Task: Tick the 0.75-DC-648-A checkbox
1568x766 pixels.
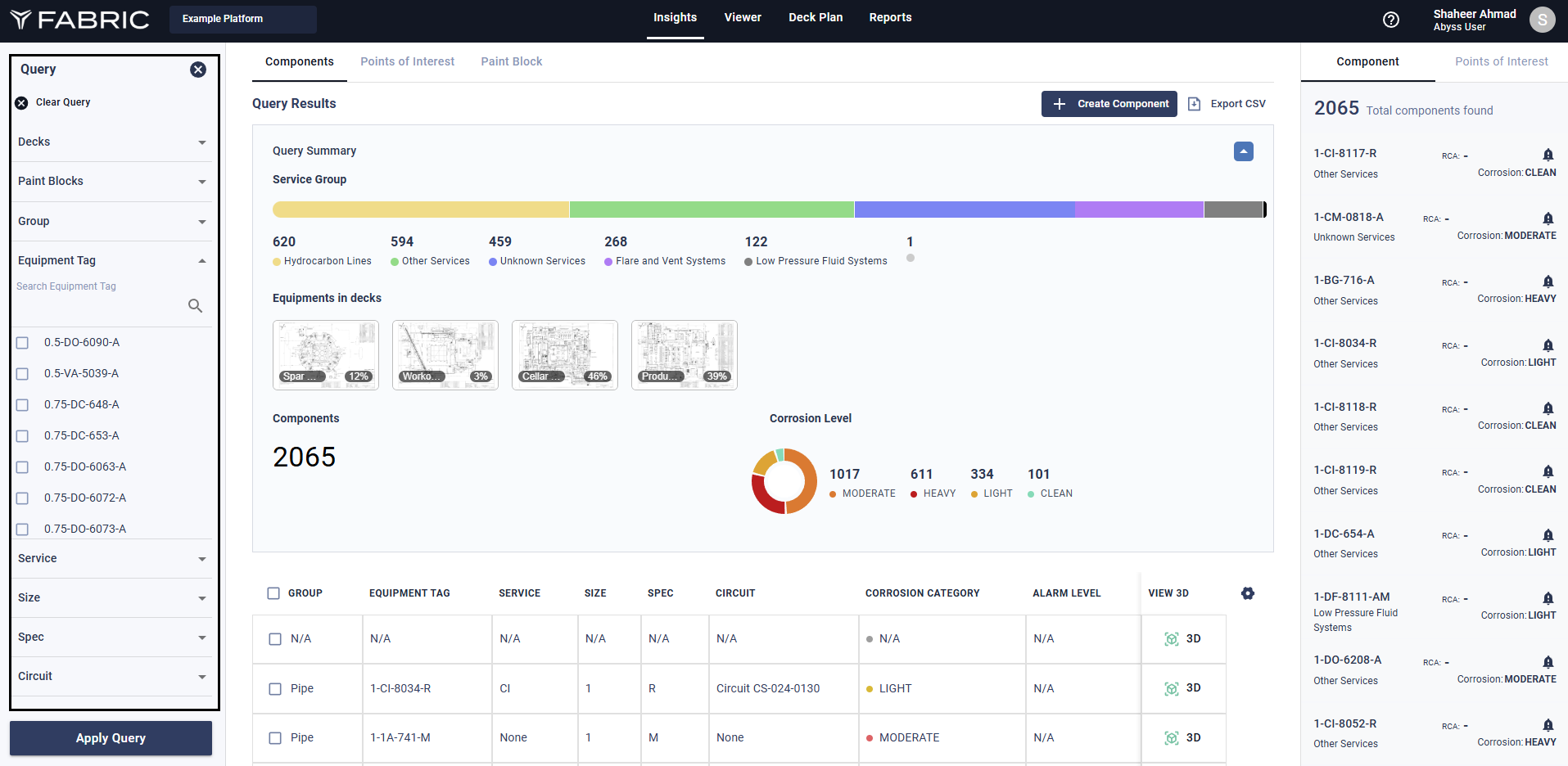Action: pyautogui.click(x=23, y=405)
